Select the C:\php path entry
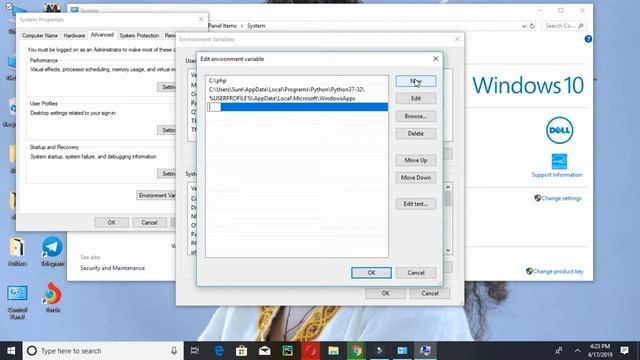 coord(297,80)
